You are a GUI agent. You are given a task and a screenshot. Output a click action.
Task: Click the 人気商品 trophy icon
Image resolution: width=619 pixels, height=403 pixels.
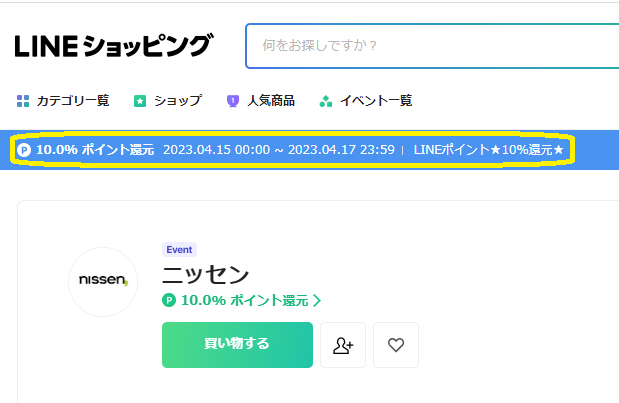(233, 101)
